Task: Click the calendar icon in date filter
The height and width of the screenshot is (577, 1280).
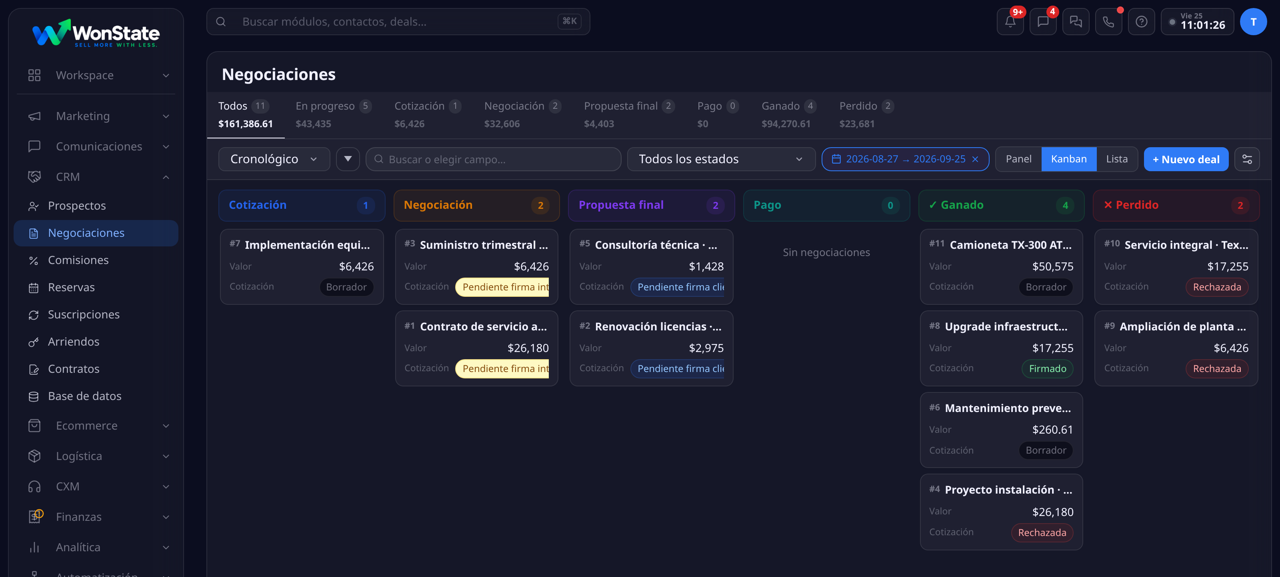Action: coord(836,159)
